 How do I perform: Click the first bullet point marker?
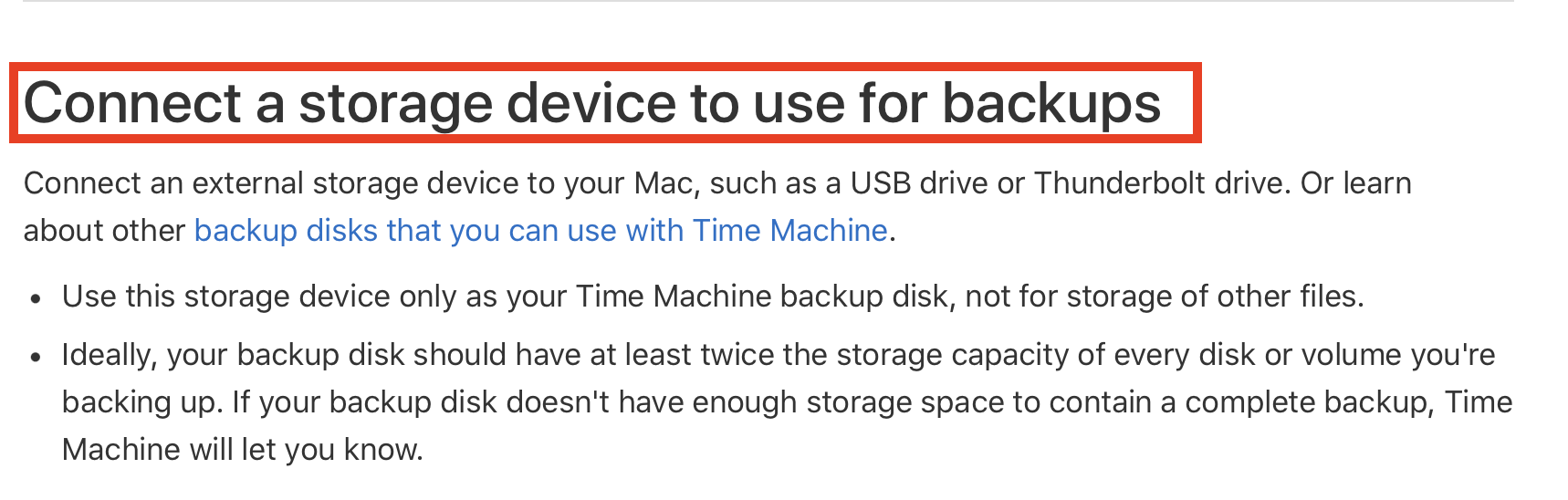tap(36, 299)
